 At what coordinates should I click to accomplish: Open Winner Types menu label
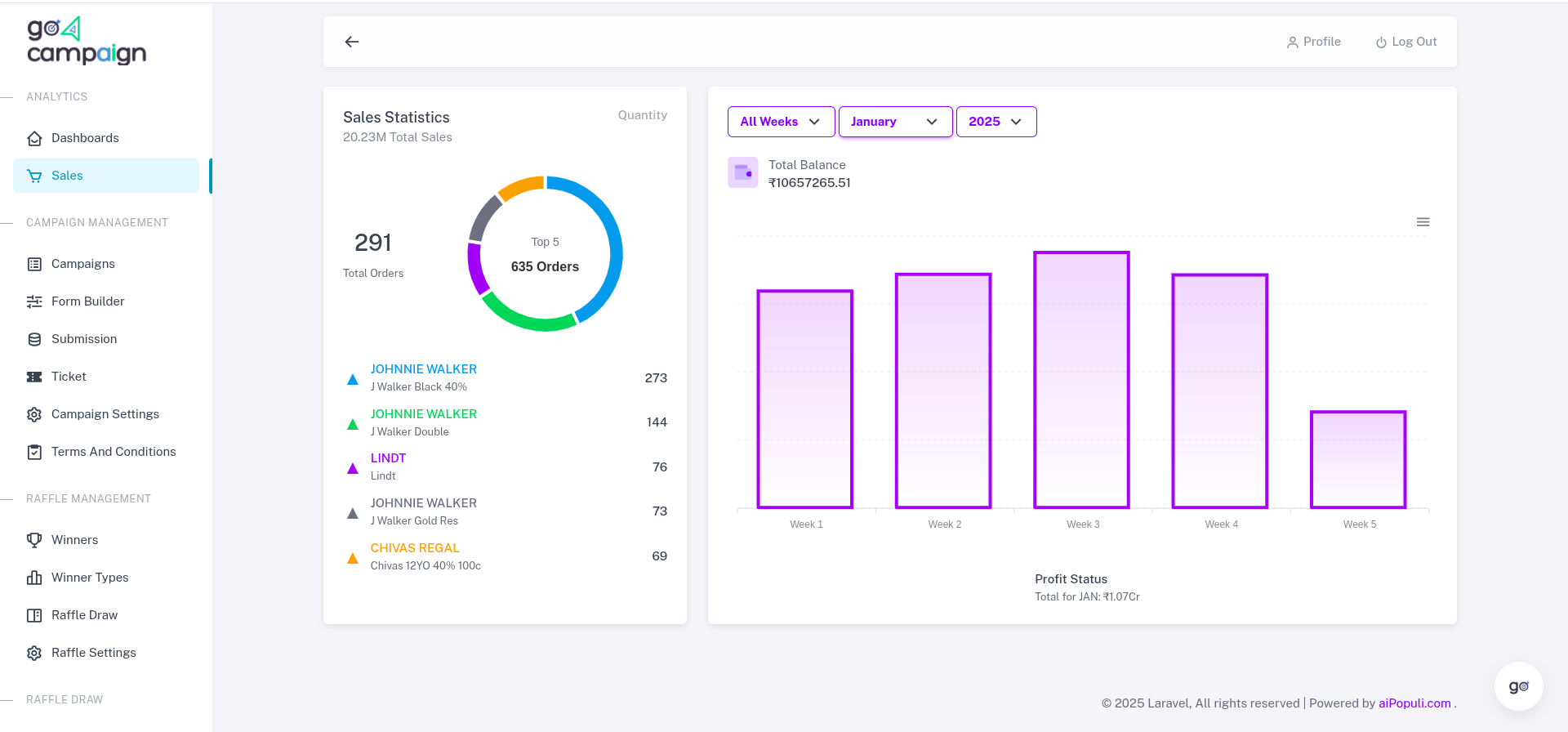tap(90, 578)
